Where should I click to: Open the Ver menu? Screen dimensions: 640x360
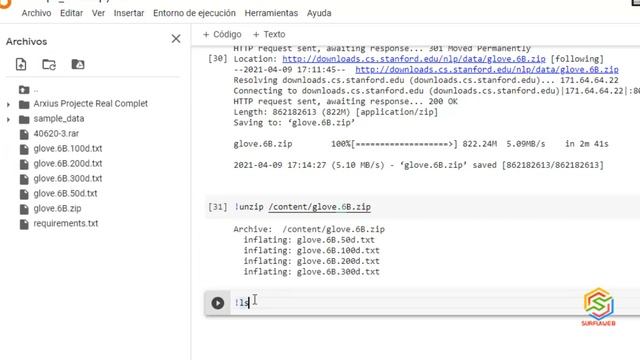[x=98, y=13]
